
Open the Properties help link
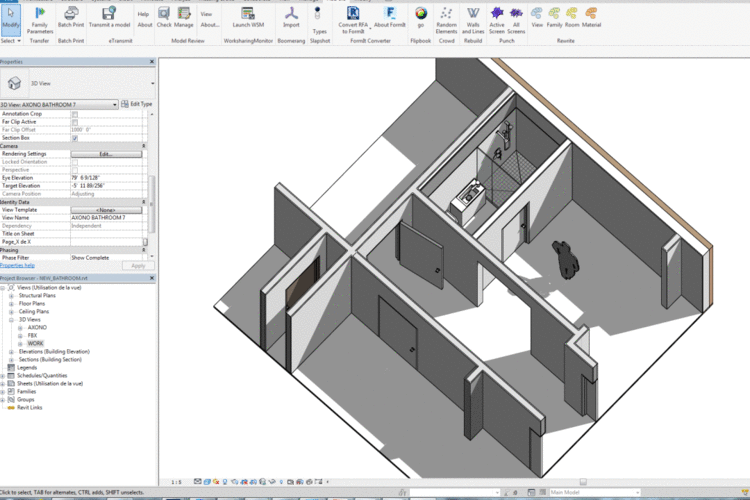[17, 266]
